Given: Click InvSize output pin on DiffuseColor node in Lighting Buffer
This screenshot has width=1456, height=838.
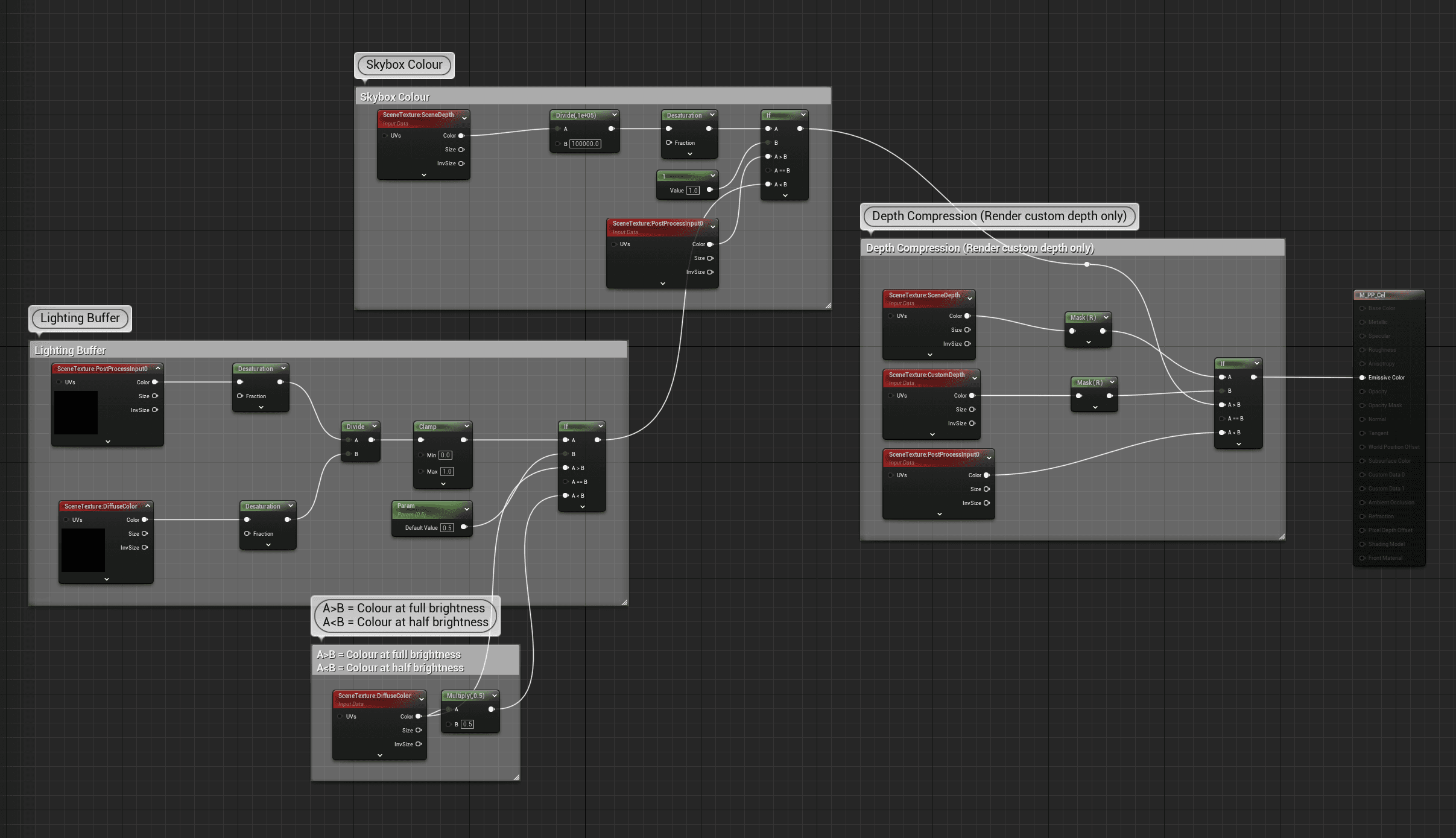Looking at the screenshot, I should click(144, 548).
